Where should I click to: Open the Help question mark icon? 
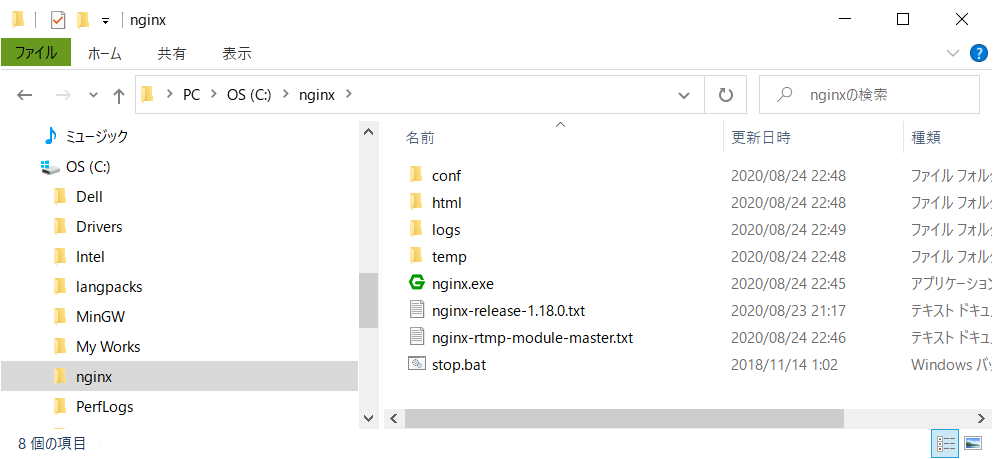[978, 54]
